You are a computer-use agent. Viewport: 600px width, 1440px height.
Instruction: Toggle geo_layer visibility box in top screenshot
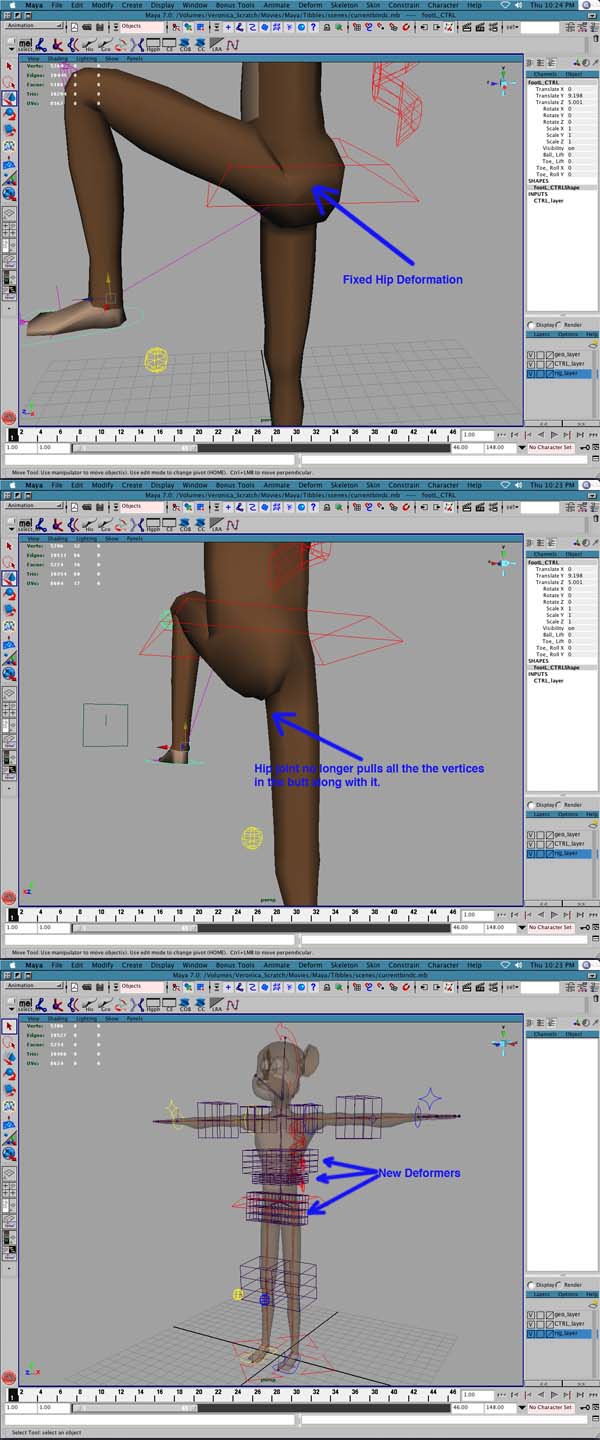(531, 354)
